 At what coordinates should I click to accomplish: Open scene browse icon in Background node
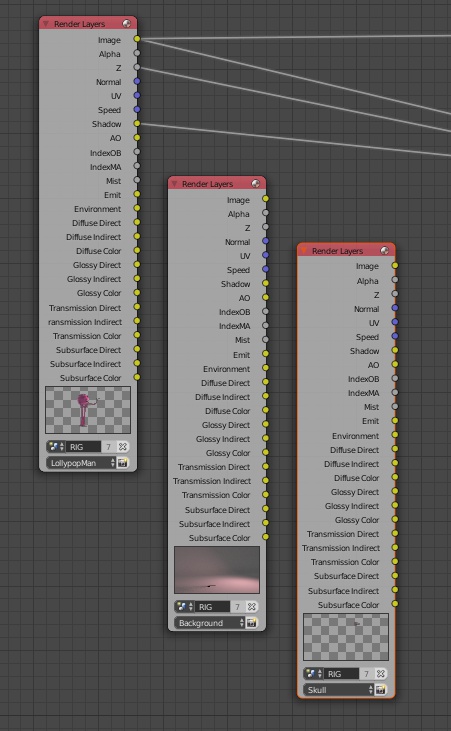185,607
